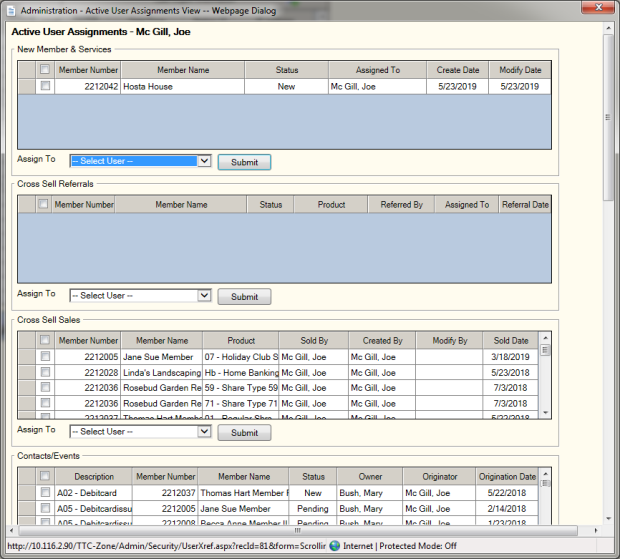Click the Cross Sell Sales scrollbar up arrow

point(545,338)
